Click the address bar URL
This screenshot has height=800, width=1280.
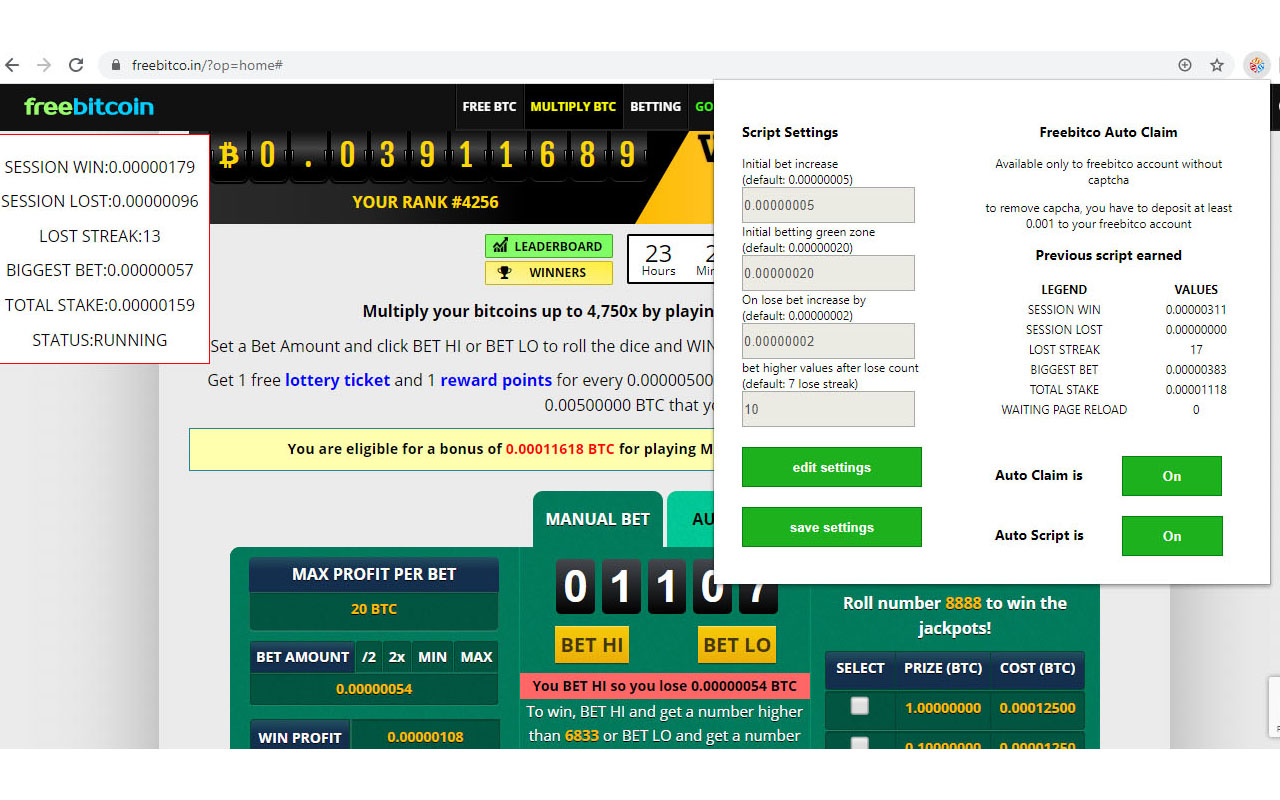click(x=207, y=65)
